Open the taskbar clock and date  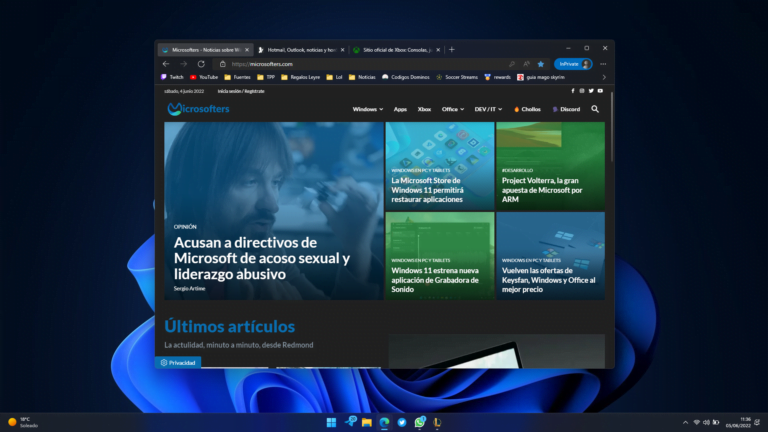[x=739, y=422]
